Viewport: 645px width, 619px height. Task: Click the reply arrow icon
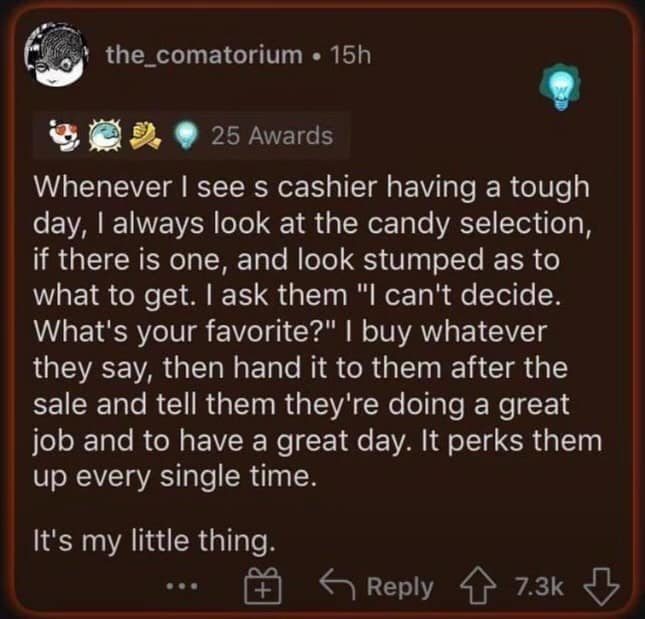click(337, 587)
